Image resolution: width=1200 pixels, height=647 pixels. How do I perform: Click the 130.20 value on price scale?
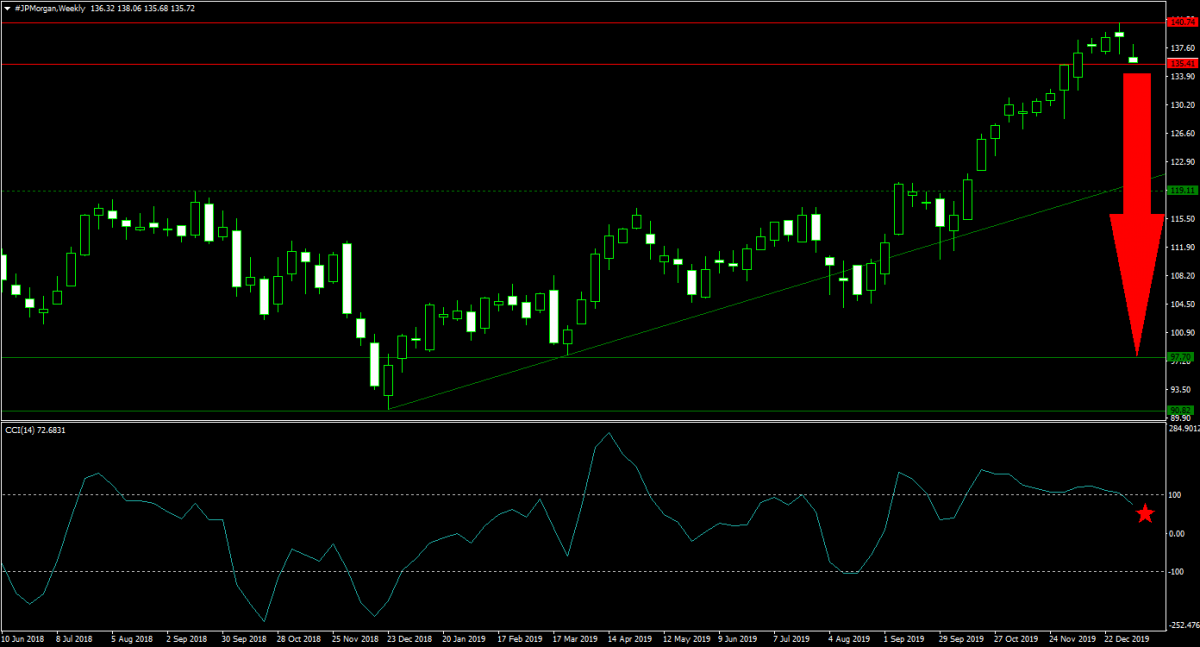pos(1183,105)
